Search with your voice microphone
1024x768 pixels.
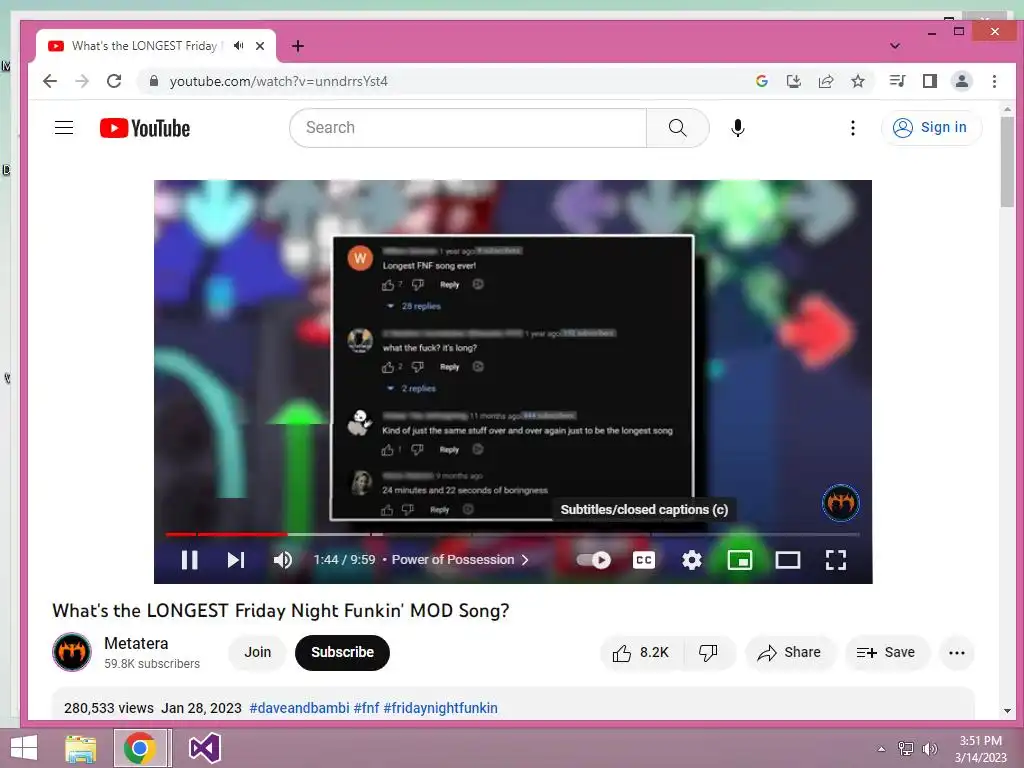point(737,127)
